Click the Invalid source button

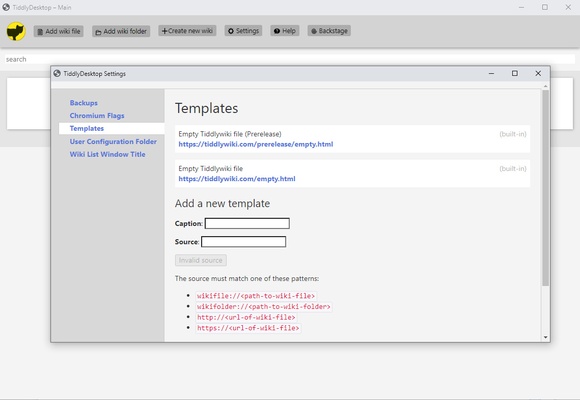click(x=200, y=260)
